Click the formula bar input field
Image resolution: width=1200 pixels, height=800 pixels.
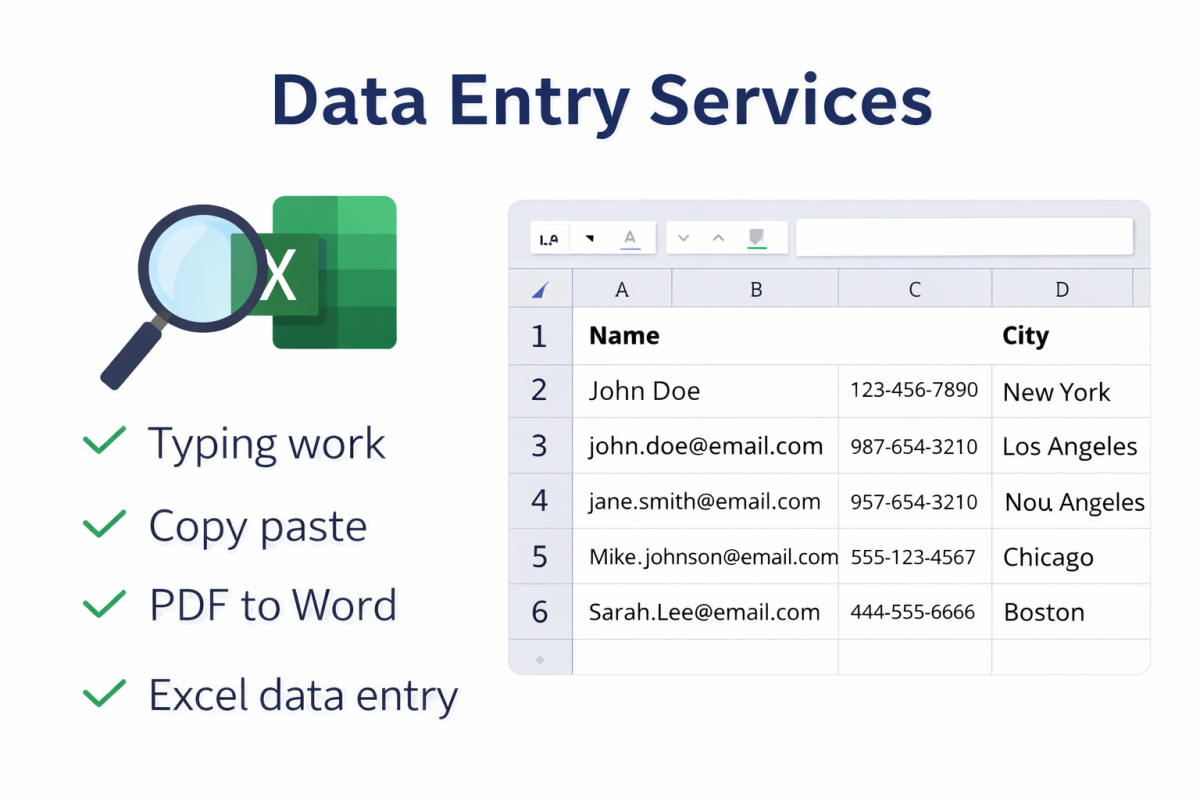coord(964,238)
